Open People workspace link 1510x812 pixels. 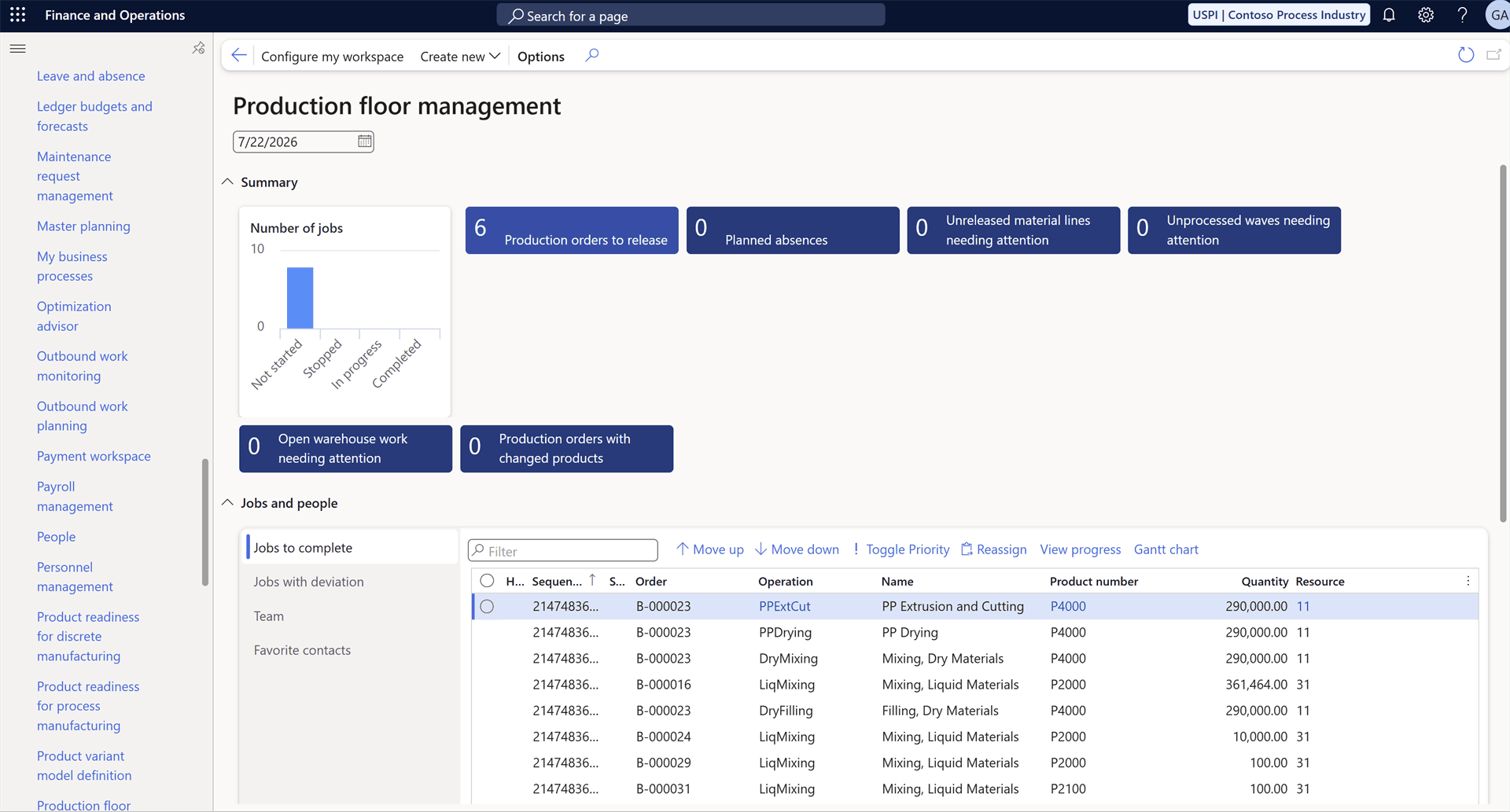56,537
